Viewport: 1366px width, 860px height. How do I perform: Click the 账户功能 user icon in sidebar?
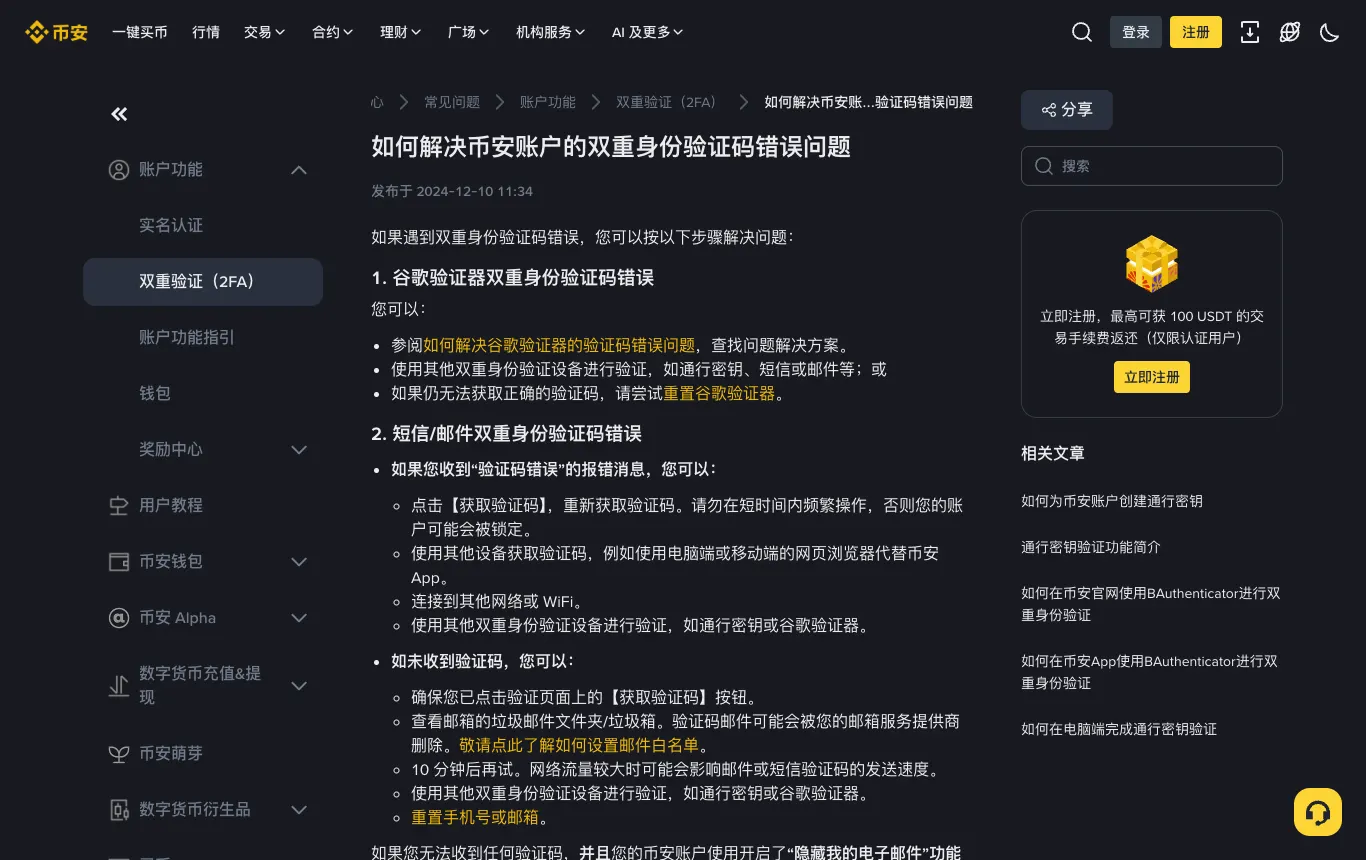click(x=119, y=170)
